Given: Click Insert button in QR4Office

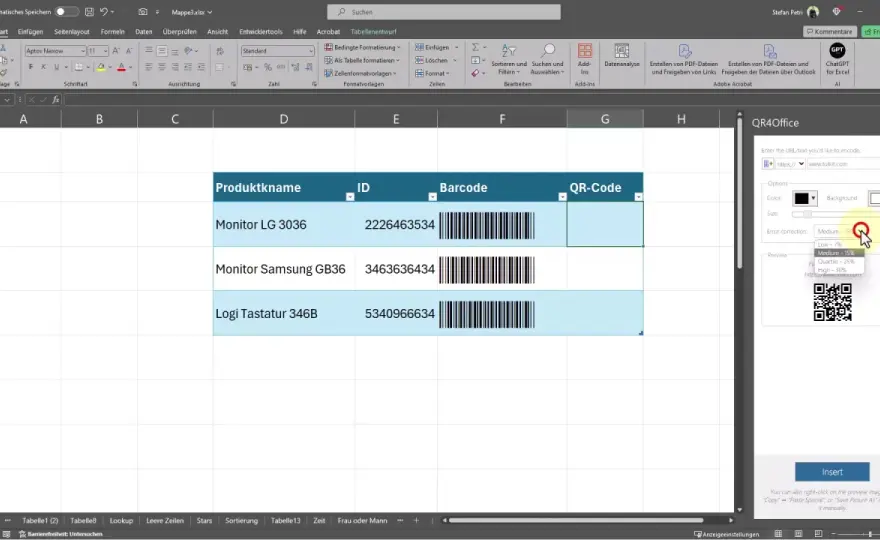Looking at the screenshot, I should (832, 472).
